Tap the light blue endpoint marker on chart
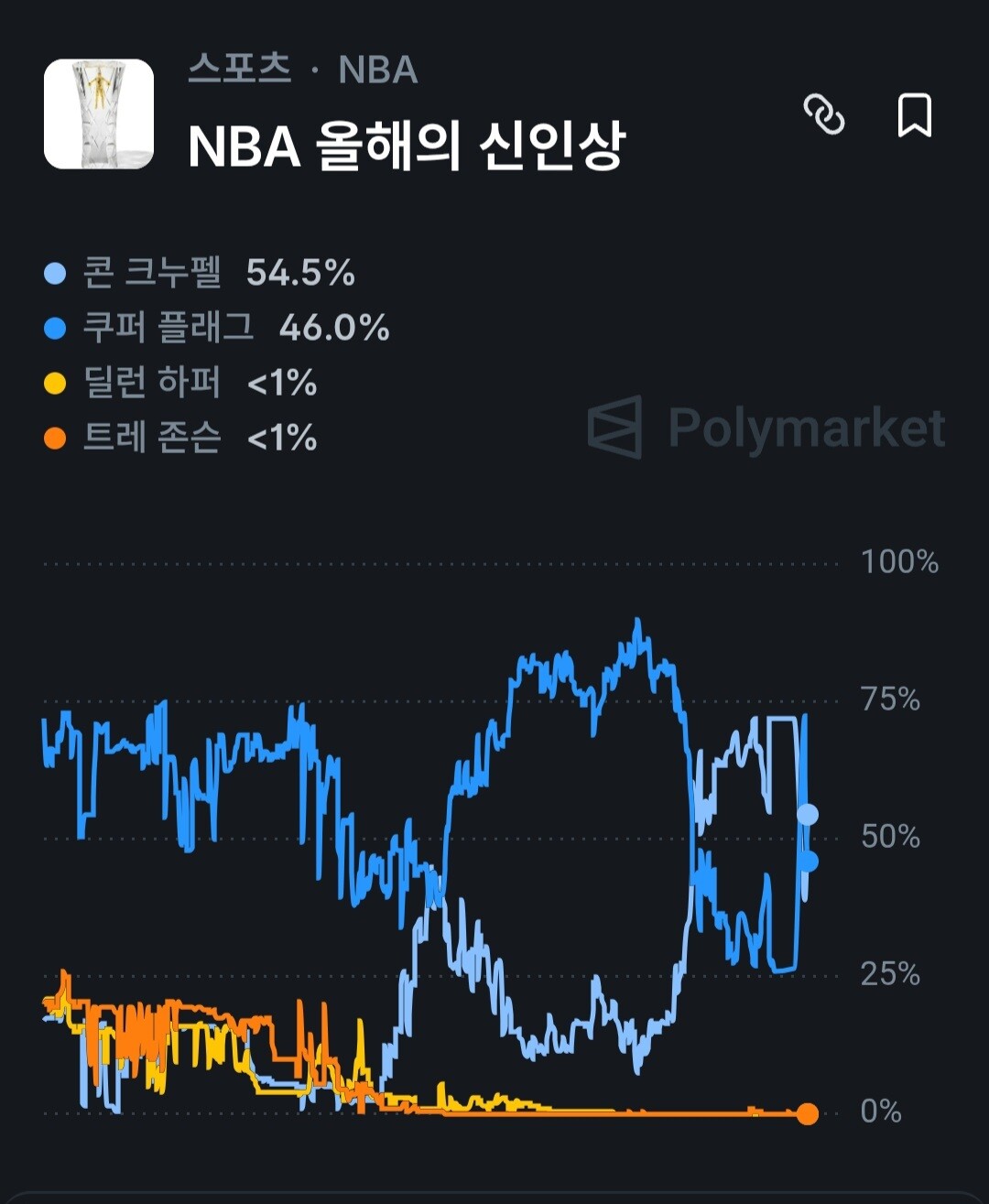This screenshot has height=1204, width=989. click(x=807, y=814)
